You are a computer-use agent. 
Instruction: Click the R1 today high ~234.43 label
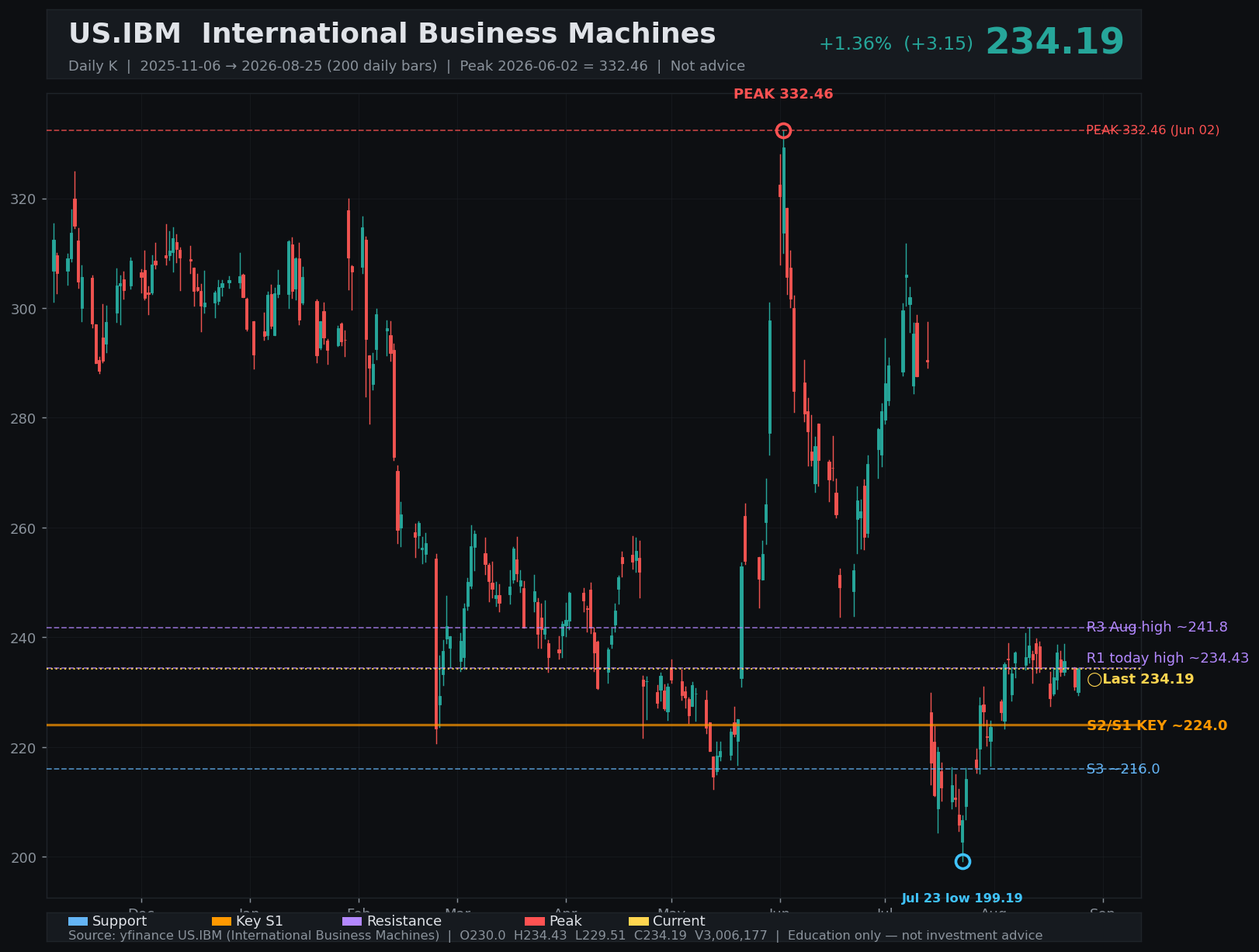click(x=1167, y=658)
